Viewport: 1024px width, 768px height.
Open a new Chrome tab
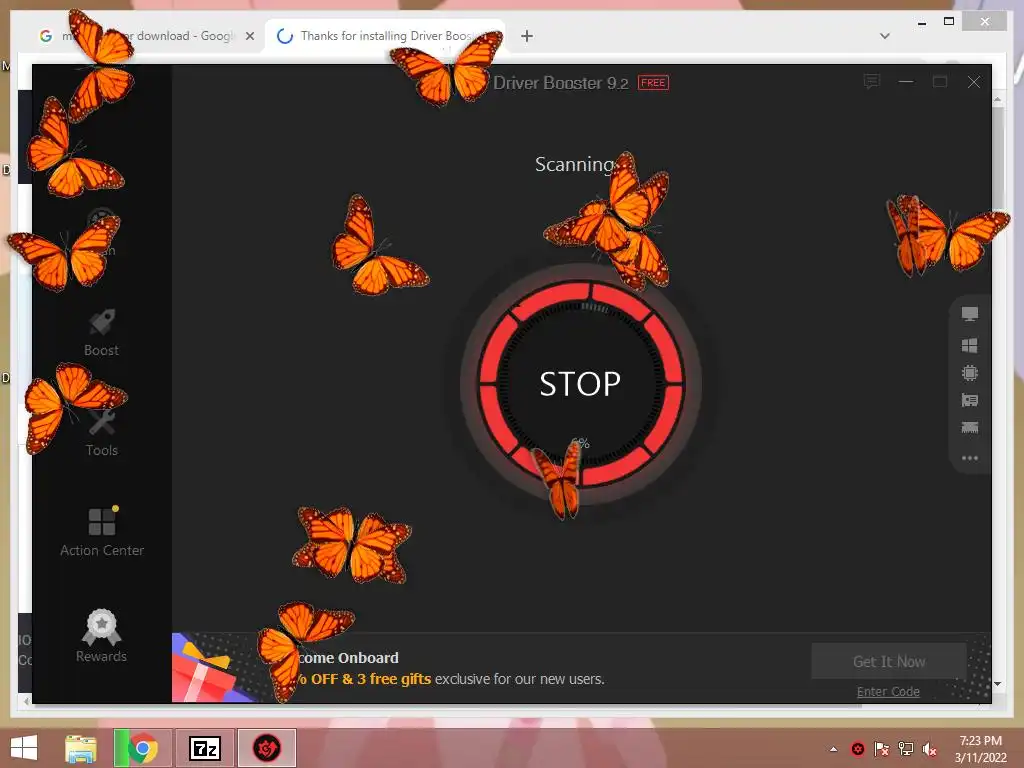pyautogui.click(x=527, y=36)
